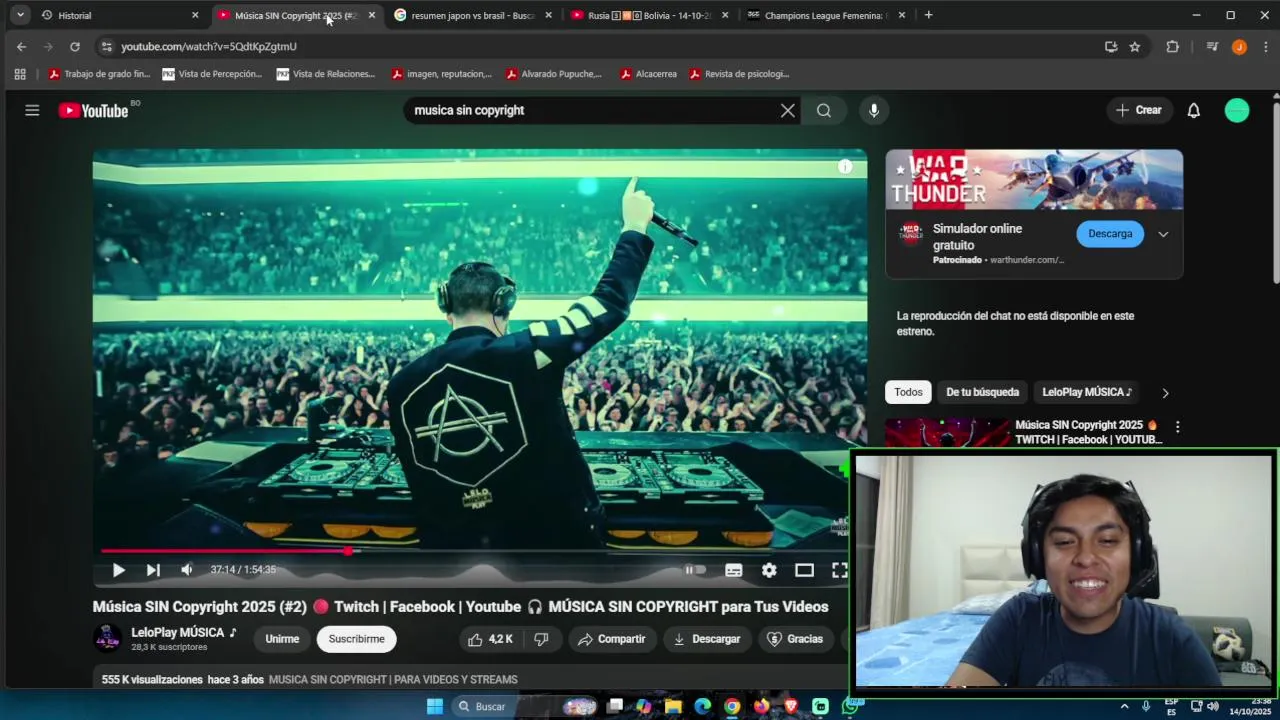1280x720 pixels.
Task: Subscribe with the Suscribirme button
Action: coord(357,639)
